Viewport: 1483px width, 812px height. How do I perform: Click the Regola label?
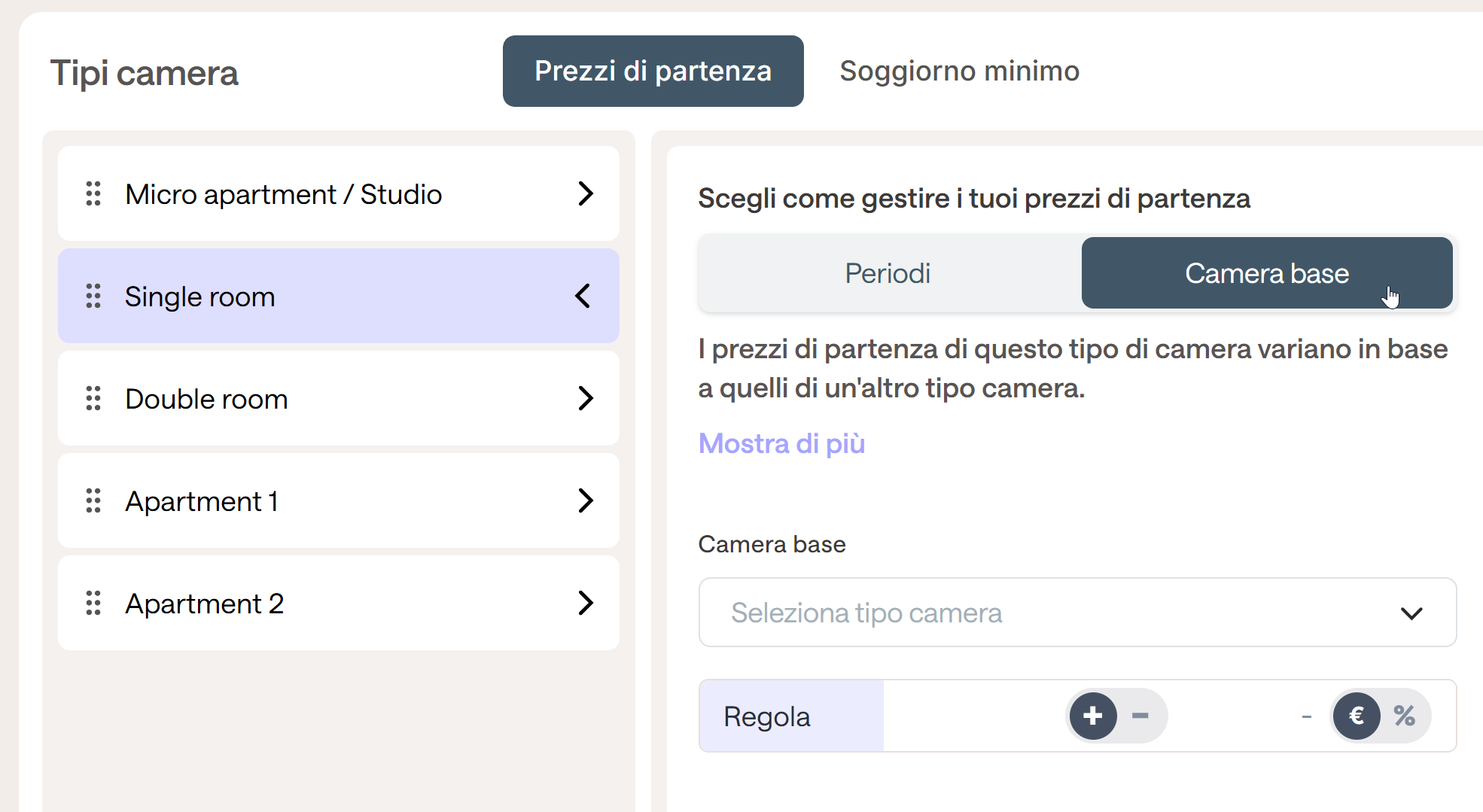pos(767,716)
